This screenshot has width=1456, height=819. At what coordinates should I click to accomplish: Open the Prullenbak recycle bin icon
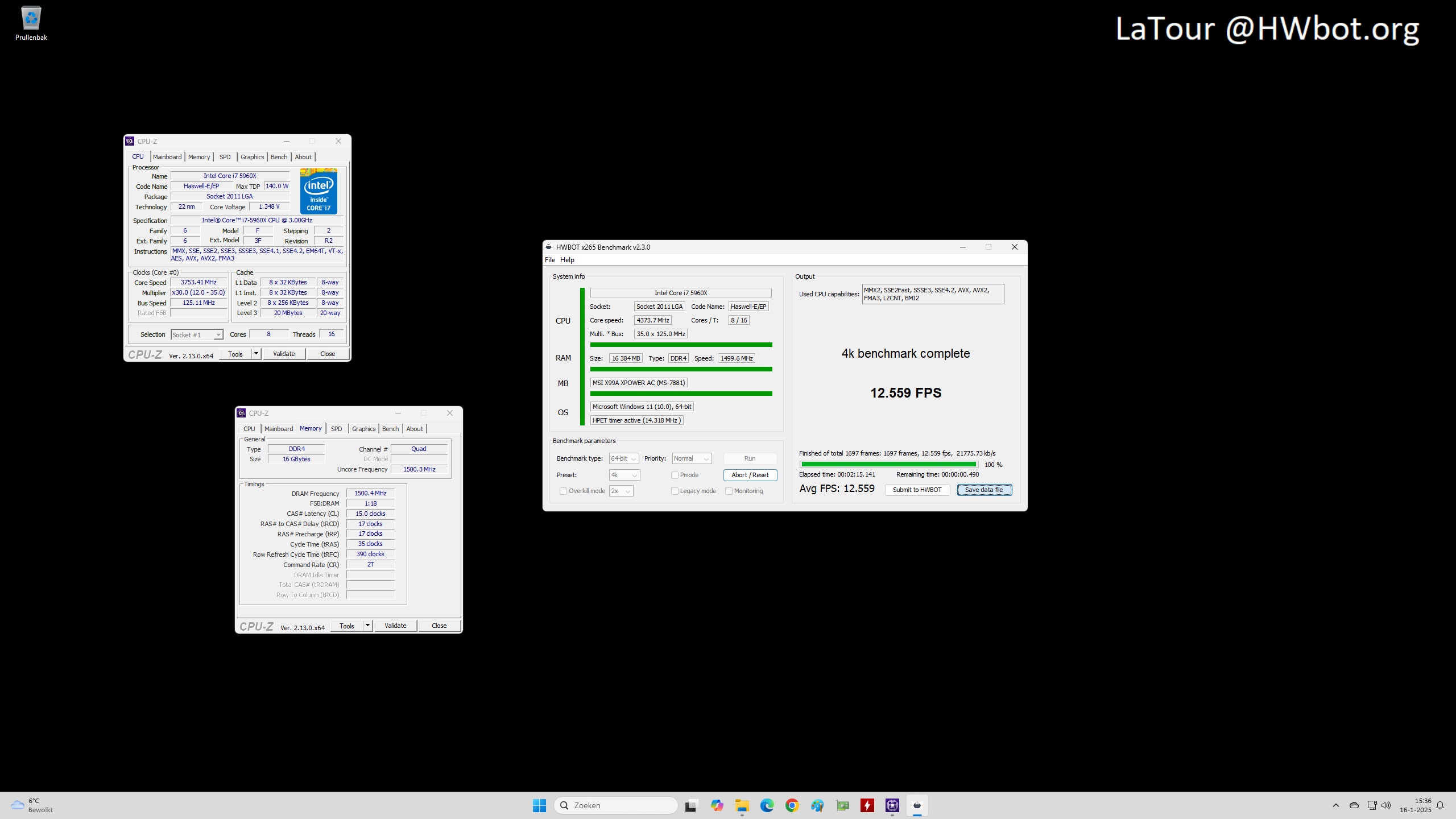coord(31,23)
